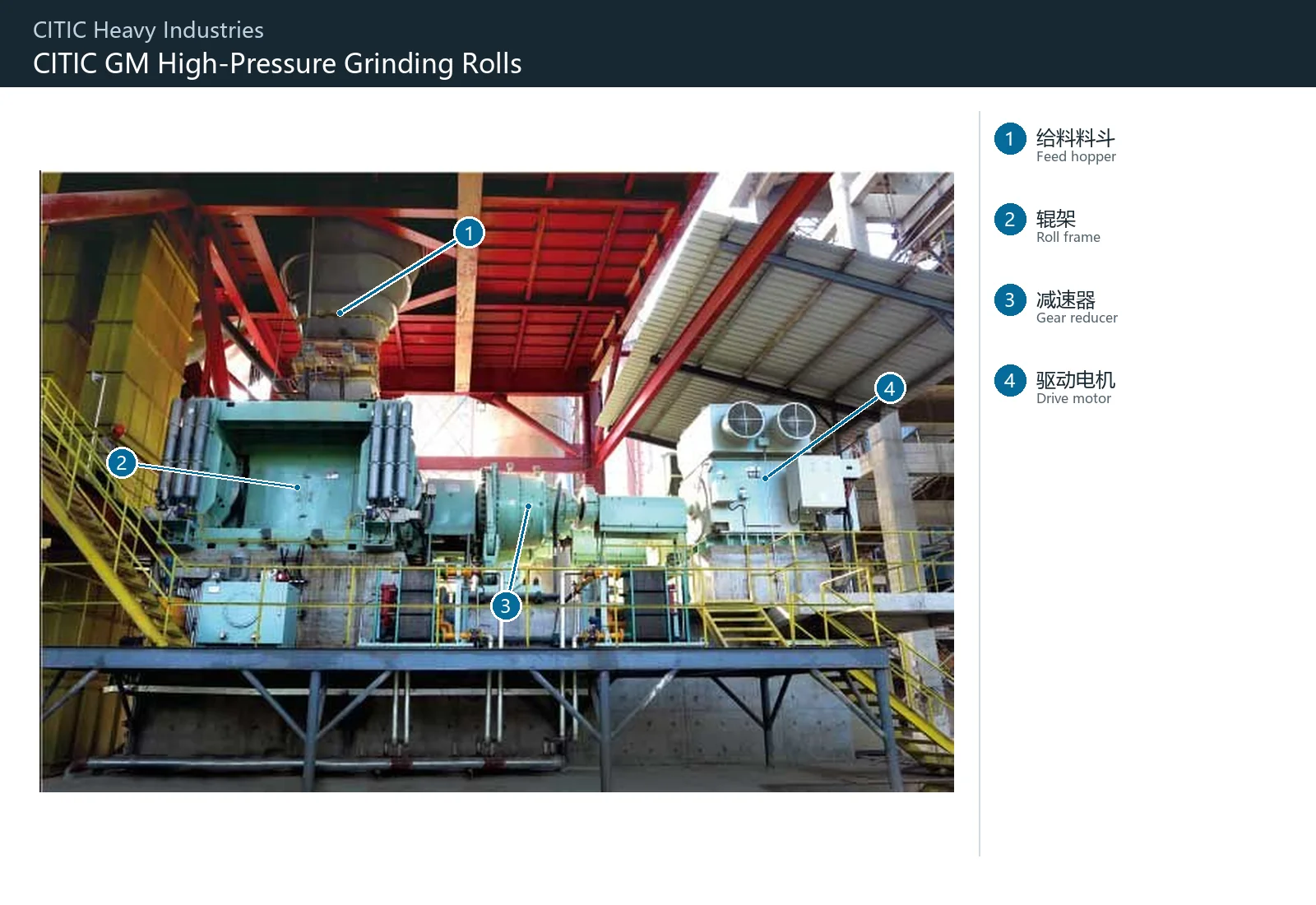Click the 'Drive motor' legend label
Viewport: 1316px width, 905px height.
(1073, 398)
